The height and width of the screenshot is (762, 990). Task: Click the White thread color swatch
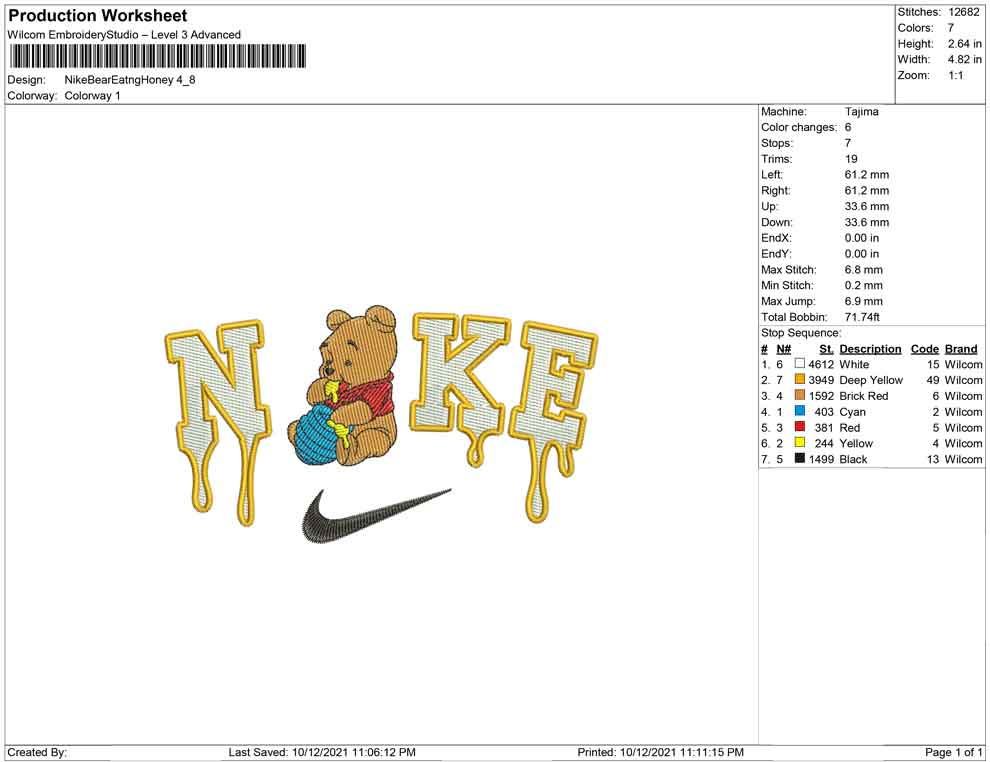pyautogui.click(x=799, y=364)
